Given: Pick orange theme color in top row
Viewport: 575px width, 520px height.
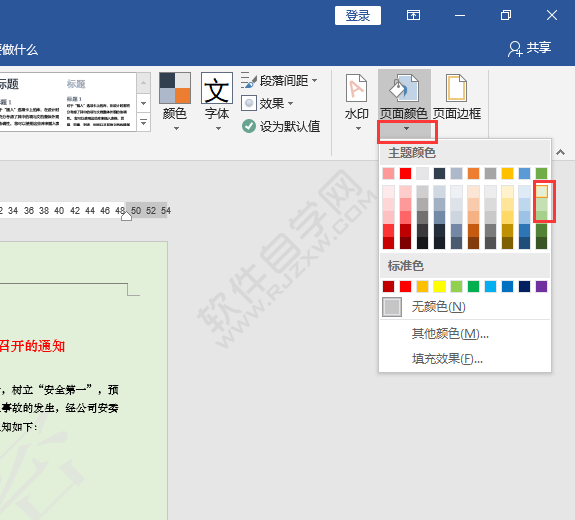Looking at the screenshot, I should click(x=473, y=173).
